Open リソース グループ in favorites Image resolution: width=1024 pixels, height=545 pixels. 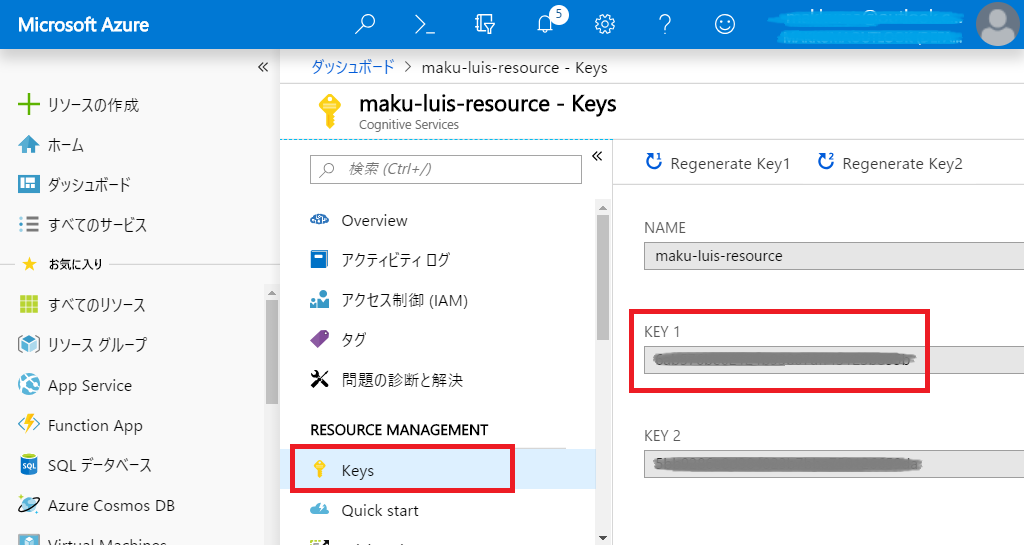click(x=97, y=345)
